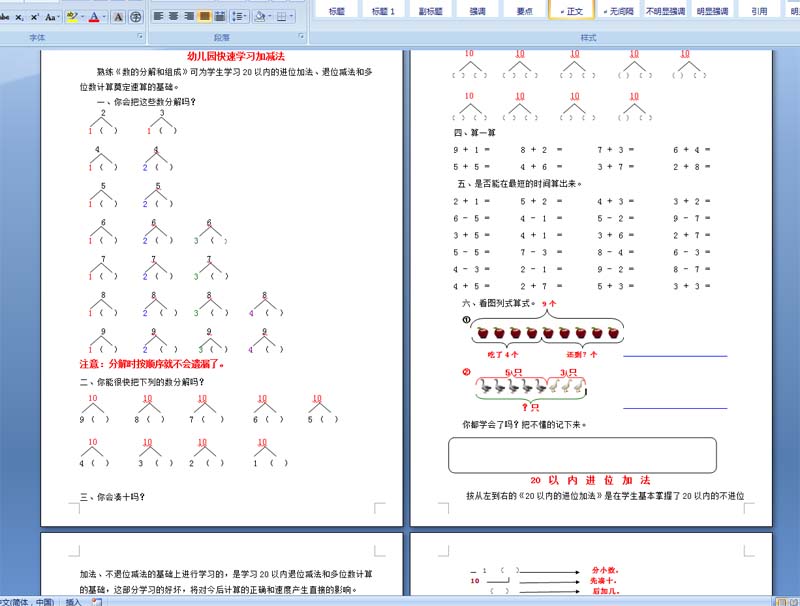
Task: Apply the 无间隔 style
Action: (x=618, y=11)
